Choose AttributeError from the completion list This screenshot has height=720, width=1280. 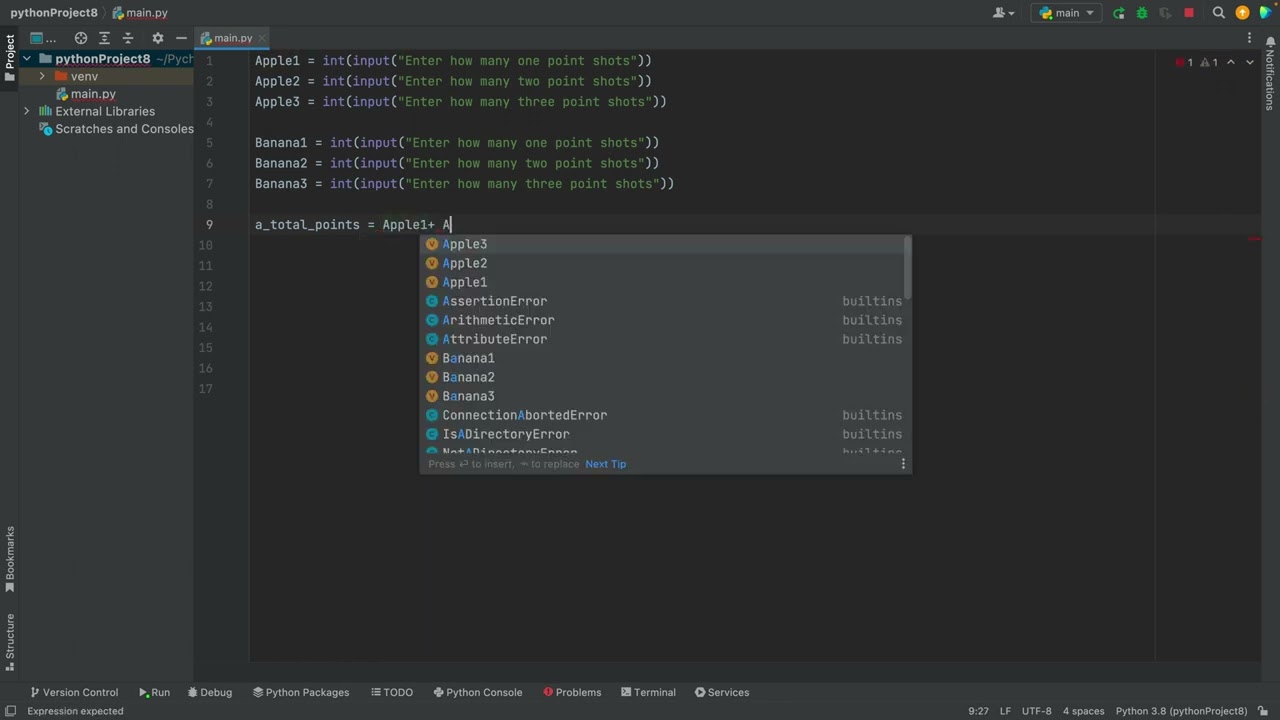pos(665,339)
